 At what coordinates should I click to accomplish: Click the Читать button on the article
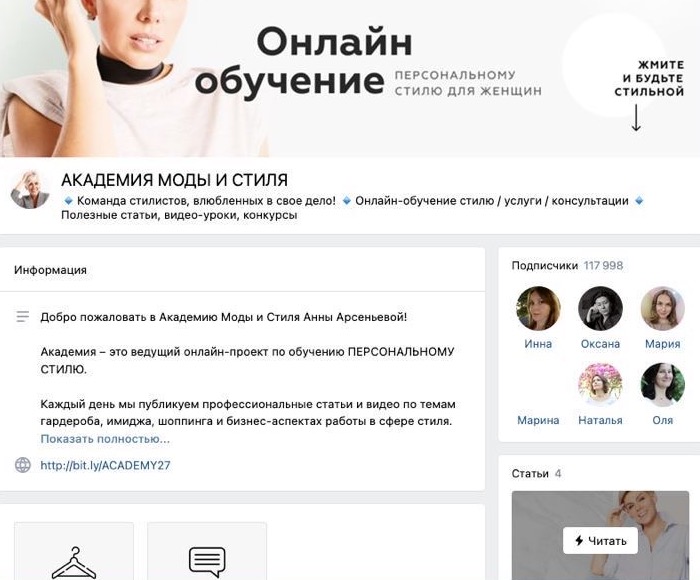tap(600, 541)
